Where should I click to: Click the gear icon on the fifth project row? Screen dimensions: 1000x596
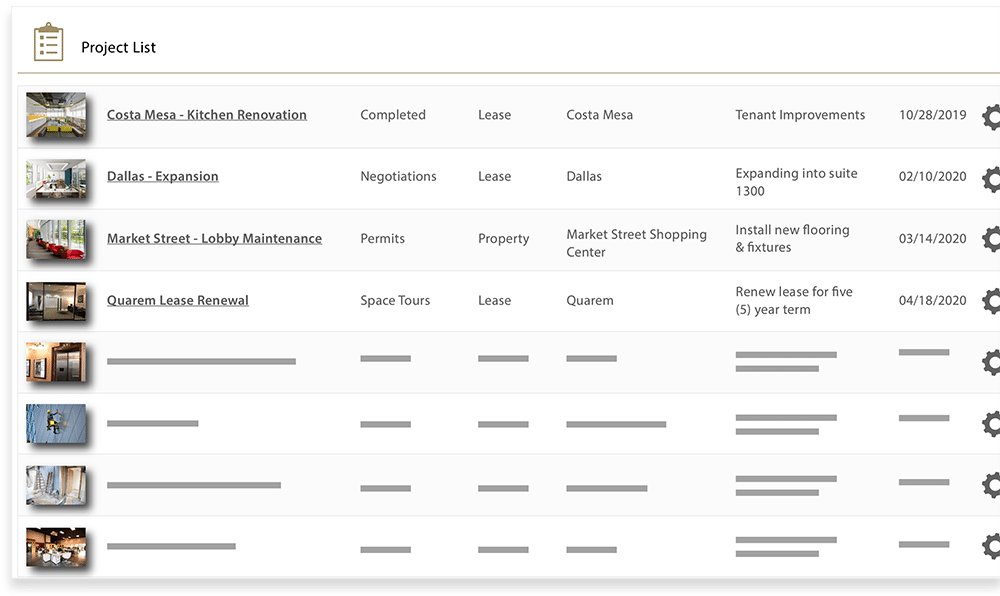click(990, 363)
